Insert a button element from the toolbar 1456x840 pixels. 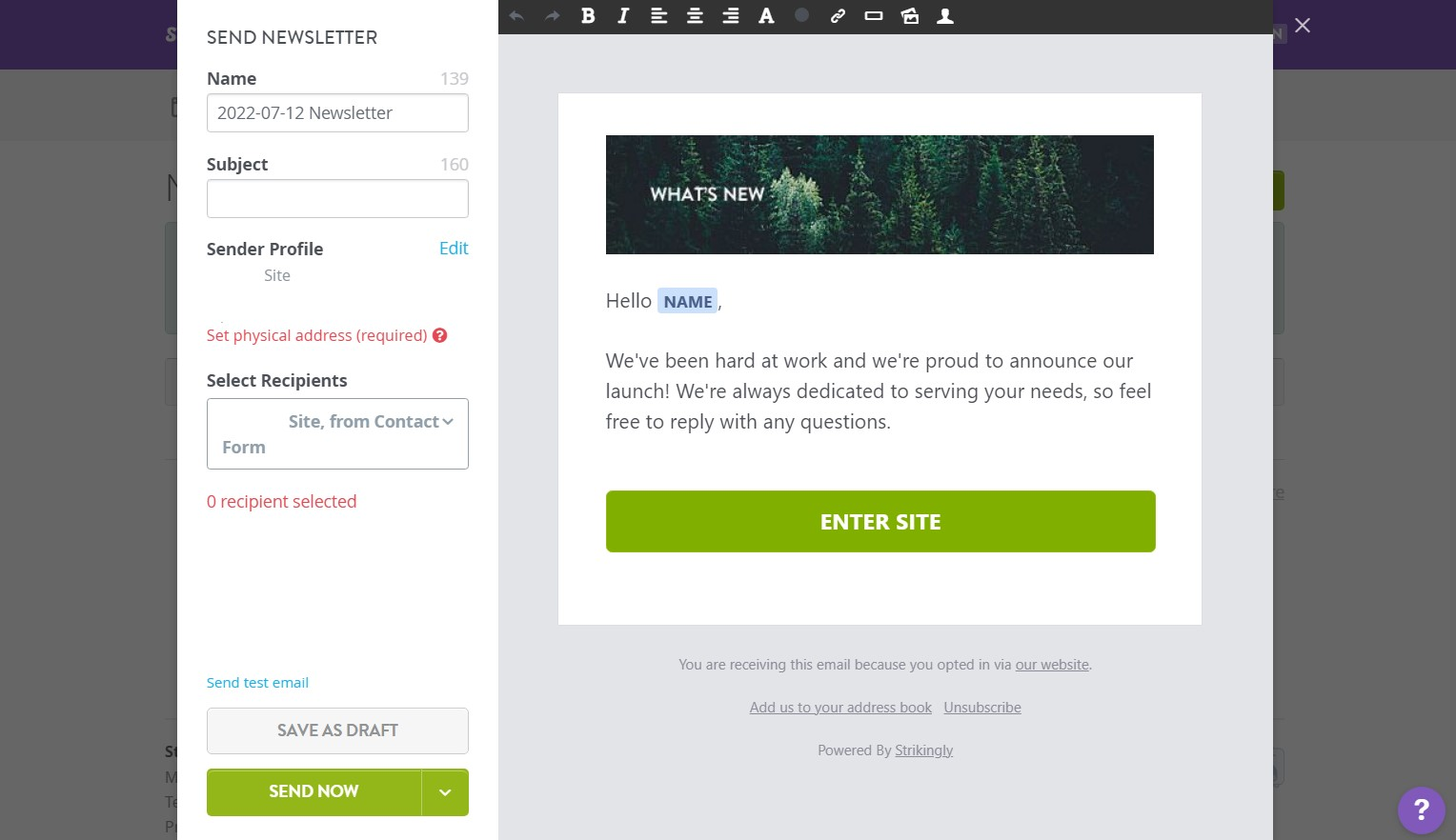click(x=873, y=16)
